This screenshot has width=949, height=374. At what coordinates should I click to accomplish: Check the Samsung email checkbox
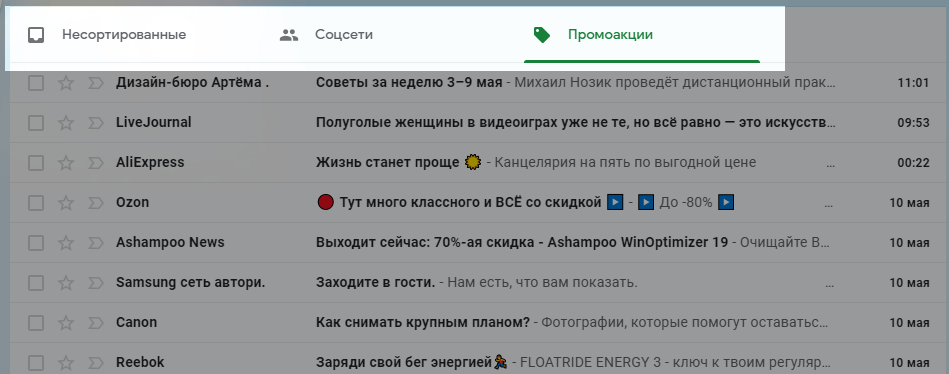(x=36, y=283)
